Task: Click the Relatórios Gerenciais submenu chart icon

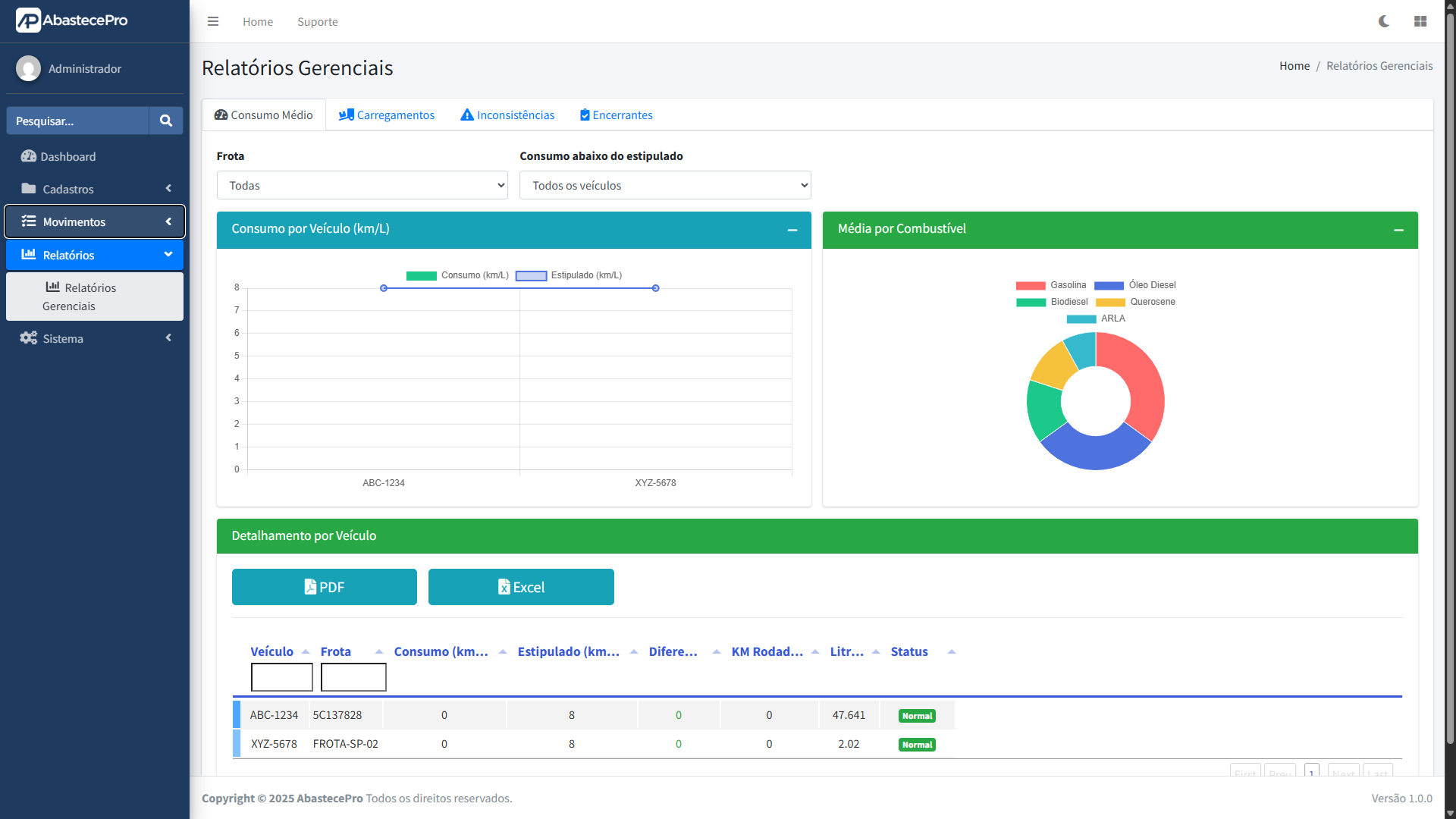Action: (x=53, y=287)
